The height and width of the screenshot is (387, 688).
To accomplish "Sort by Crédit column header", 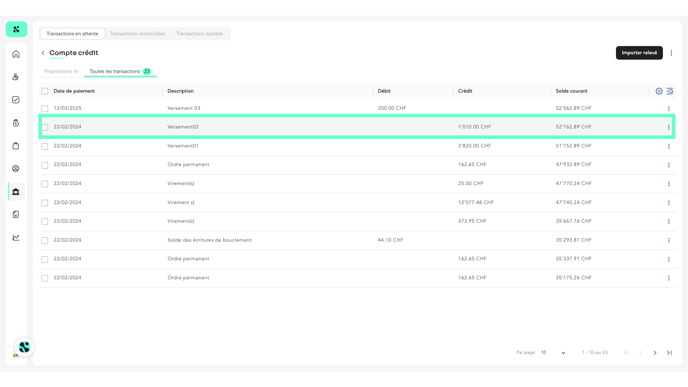I will [x=465, y=91].
